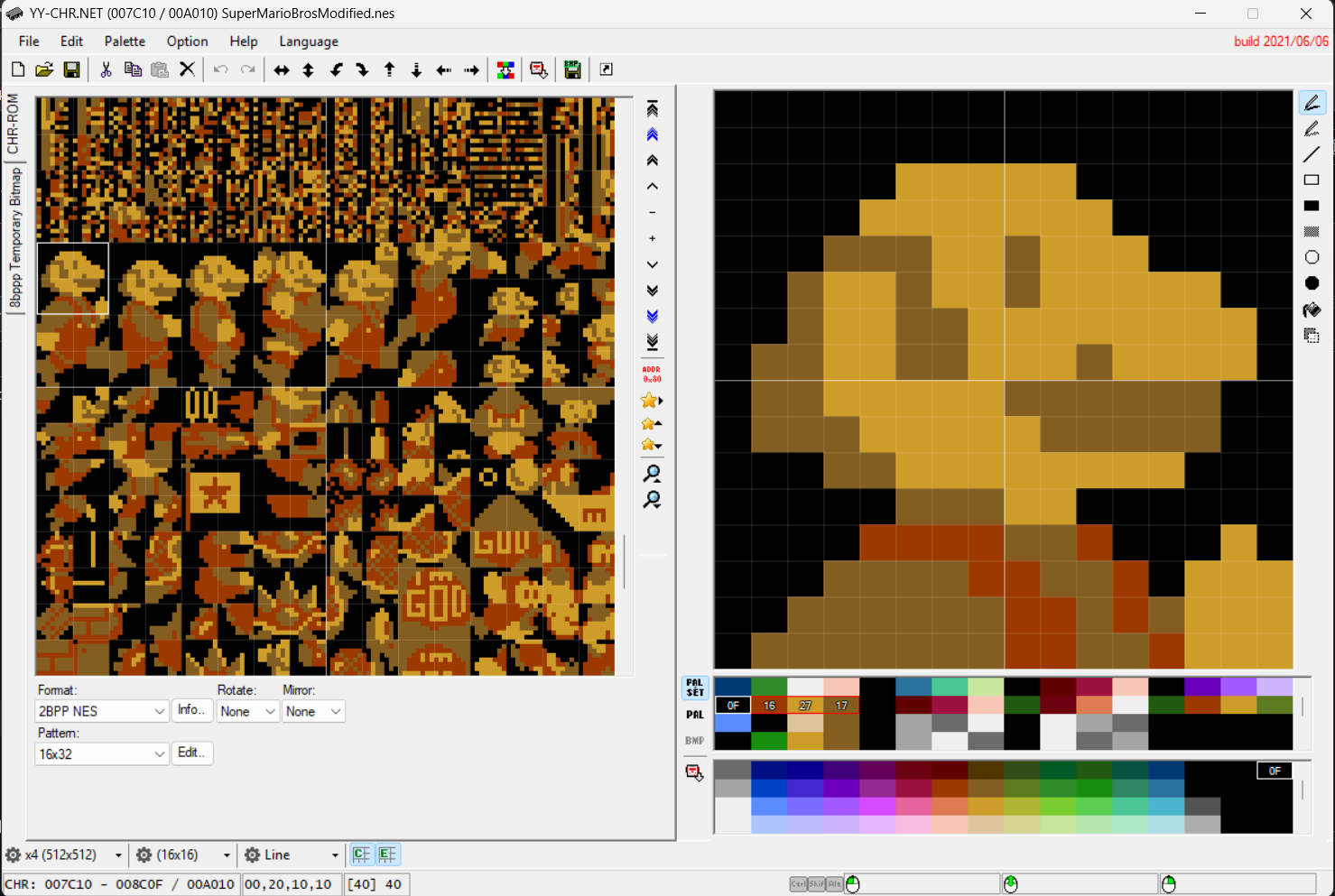Open the Mirror dropdown
The width and height of the screenshot is (1335, 896).
point(313,711)
